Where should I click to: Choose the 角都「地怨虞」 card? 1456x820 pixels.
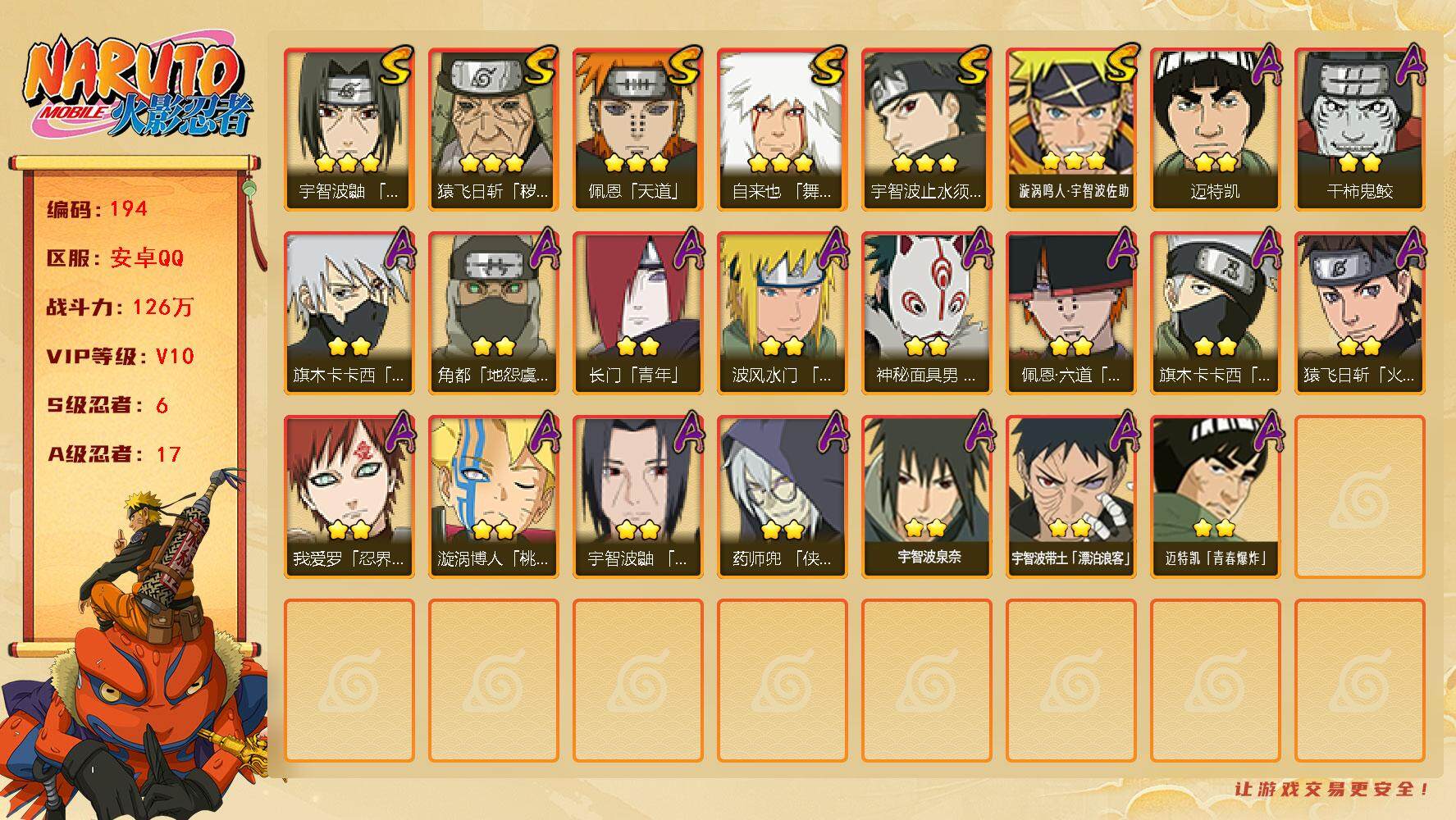[x=493, y=312]
